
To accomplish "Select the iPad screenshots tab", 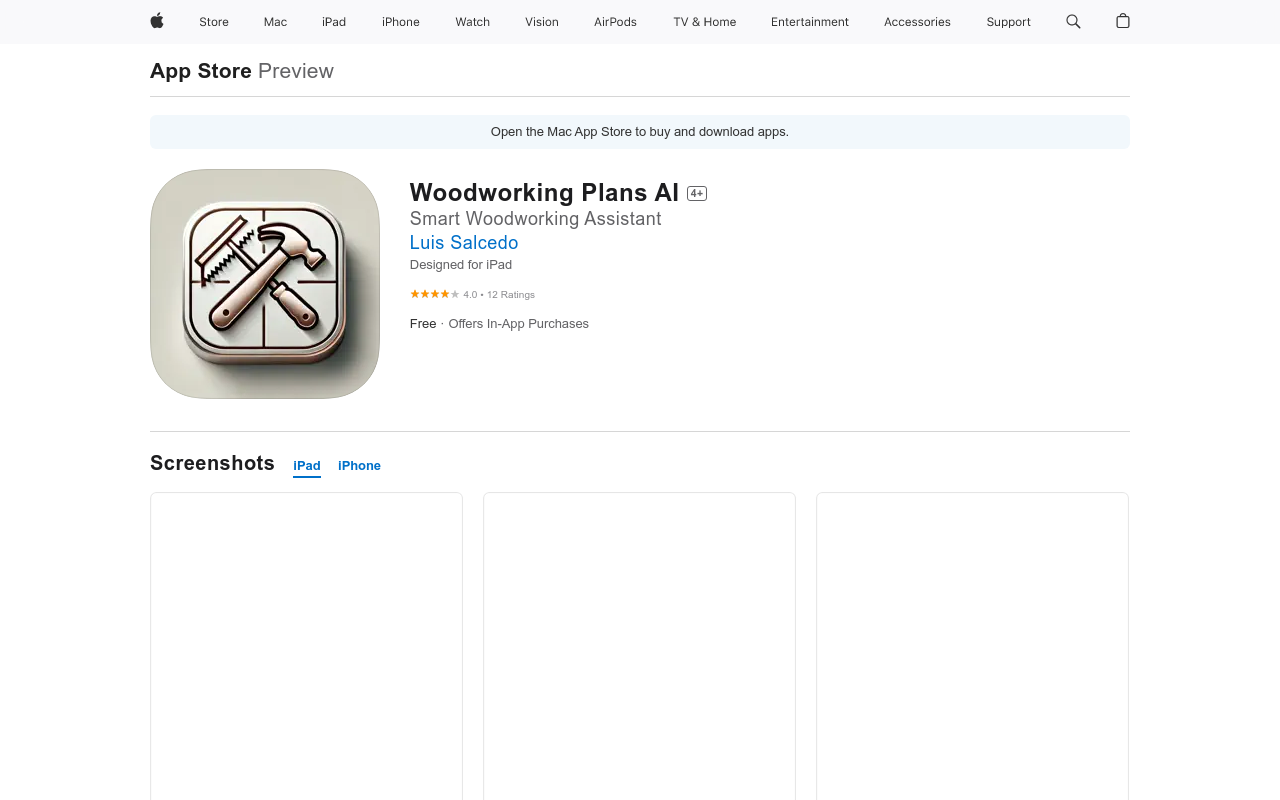I will pyautogui.click(x=307, y=466).
